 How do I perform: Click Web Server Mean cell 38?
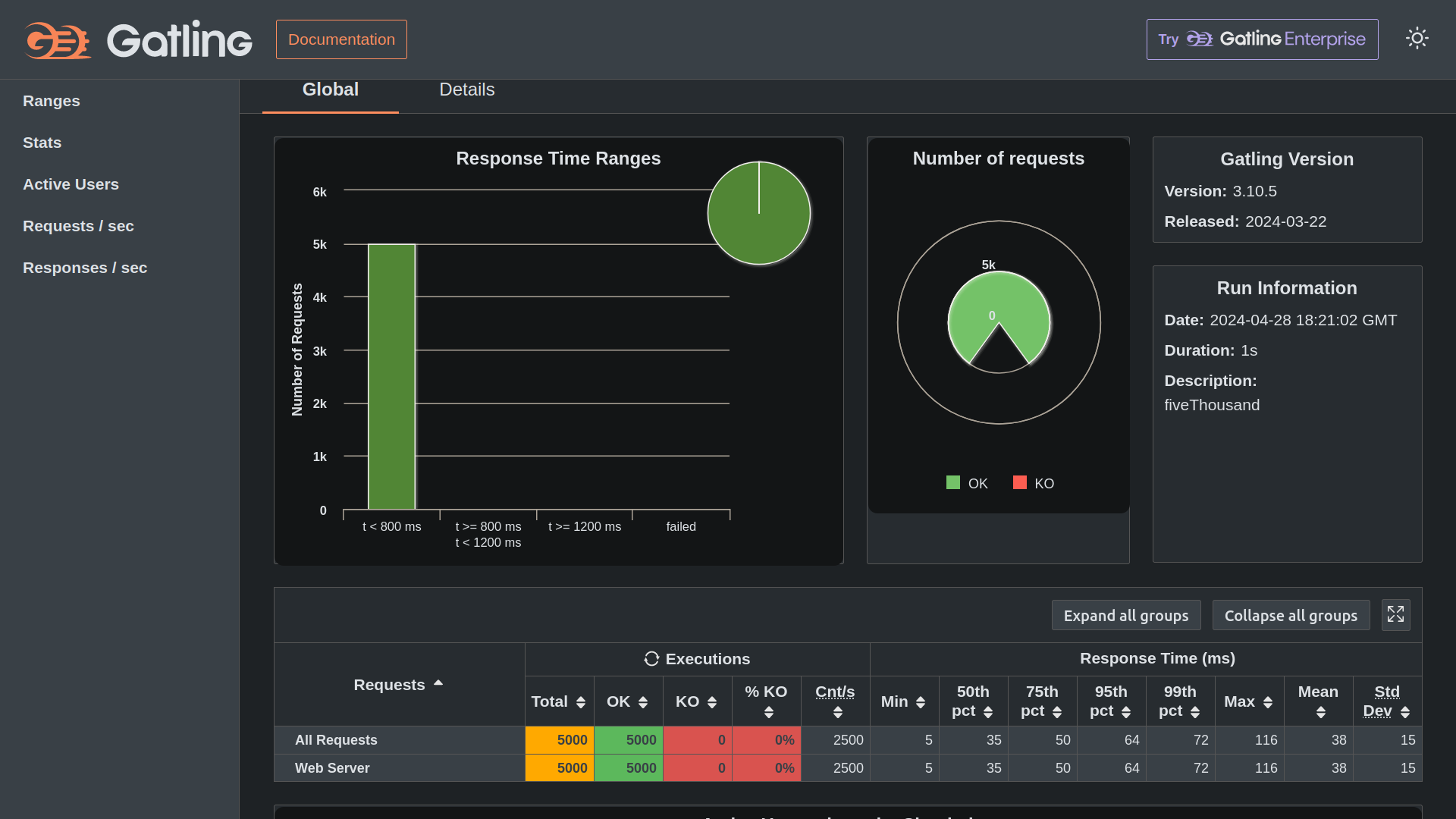(1319, 768)
